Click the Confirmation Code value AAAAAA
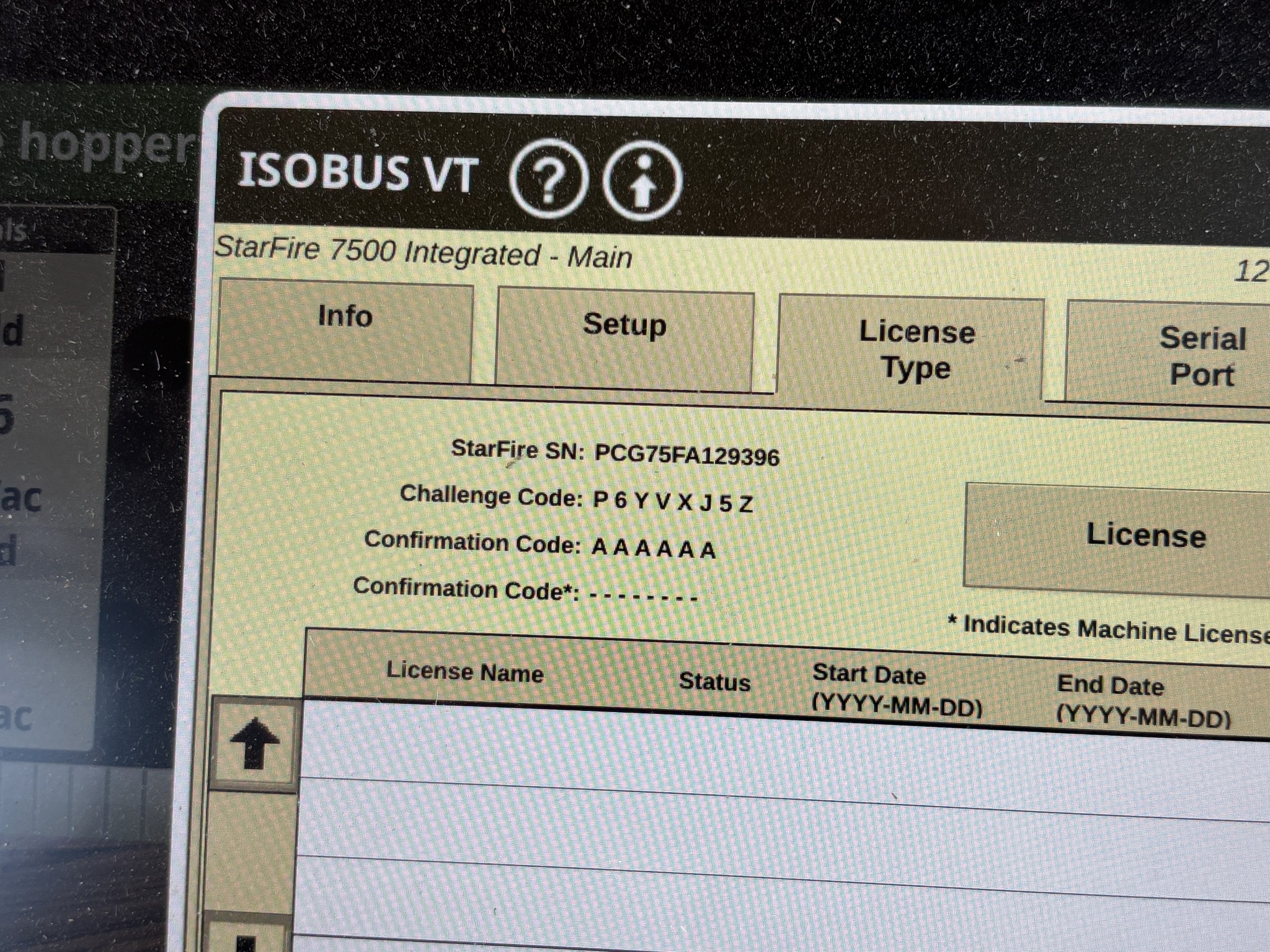 click(x=654, y=549)
